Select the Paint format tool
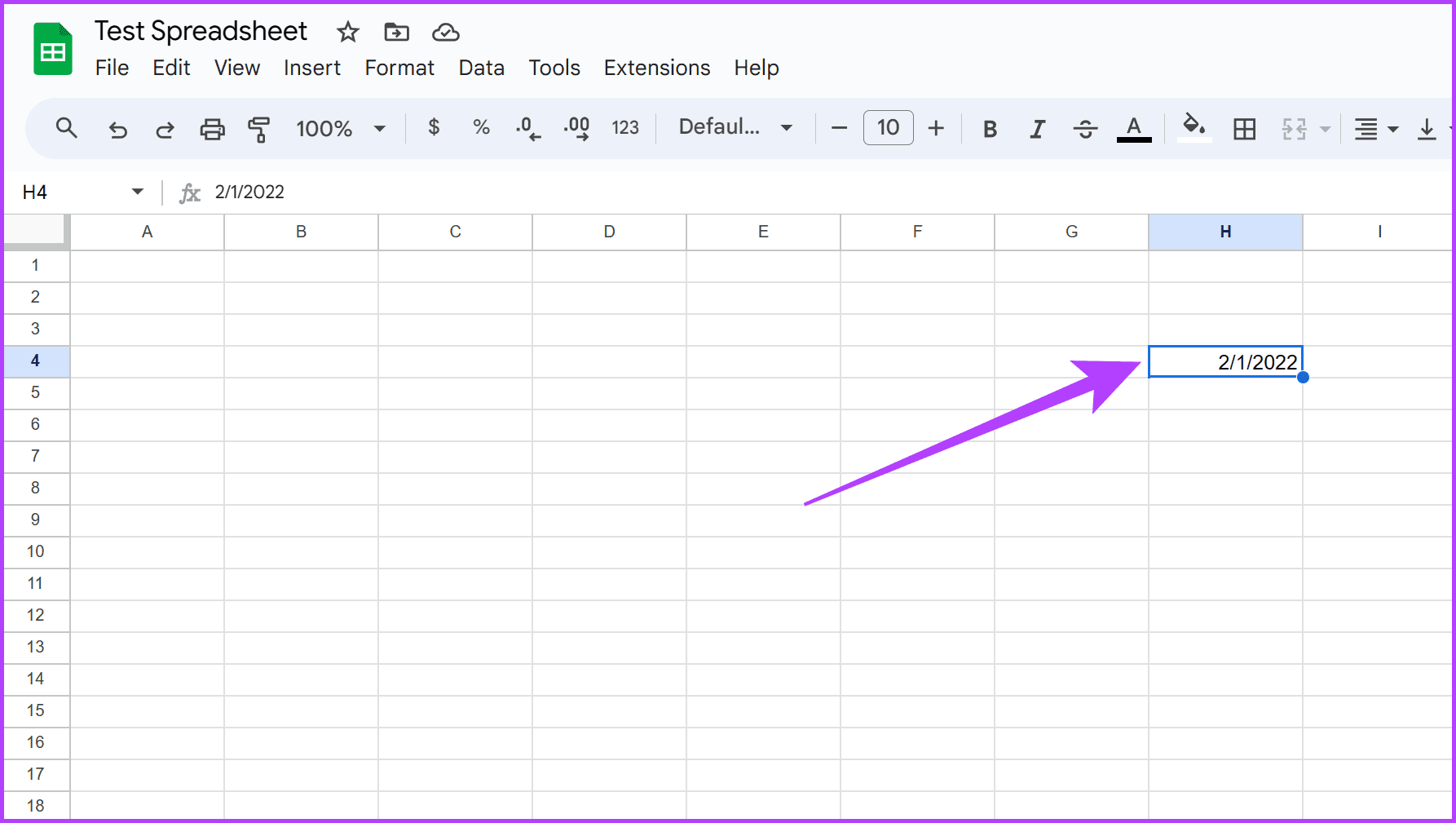The image size is (1456, 823). coord(259,128)
